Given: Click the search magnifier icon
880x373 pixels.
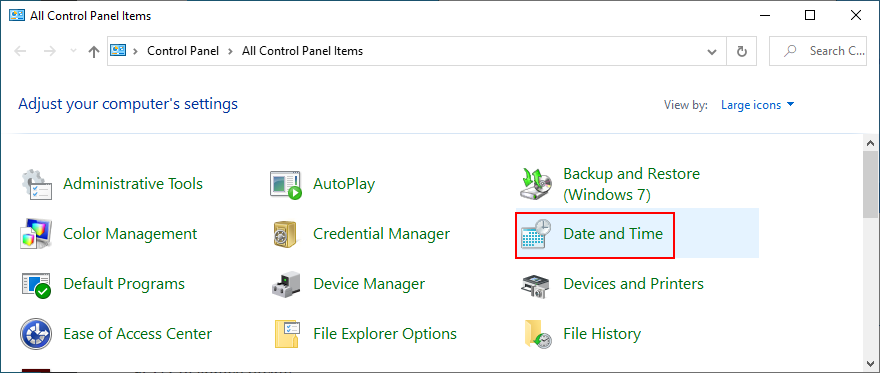Looking at the screenshot, I should click(790, 51).
